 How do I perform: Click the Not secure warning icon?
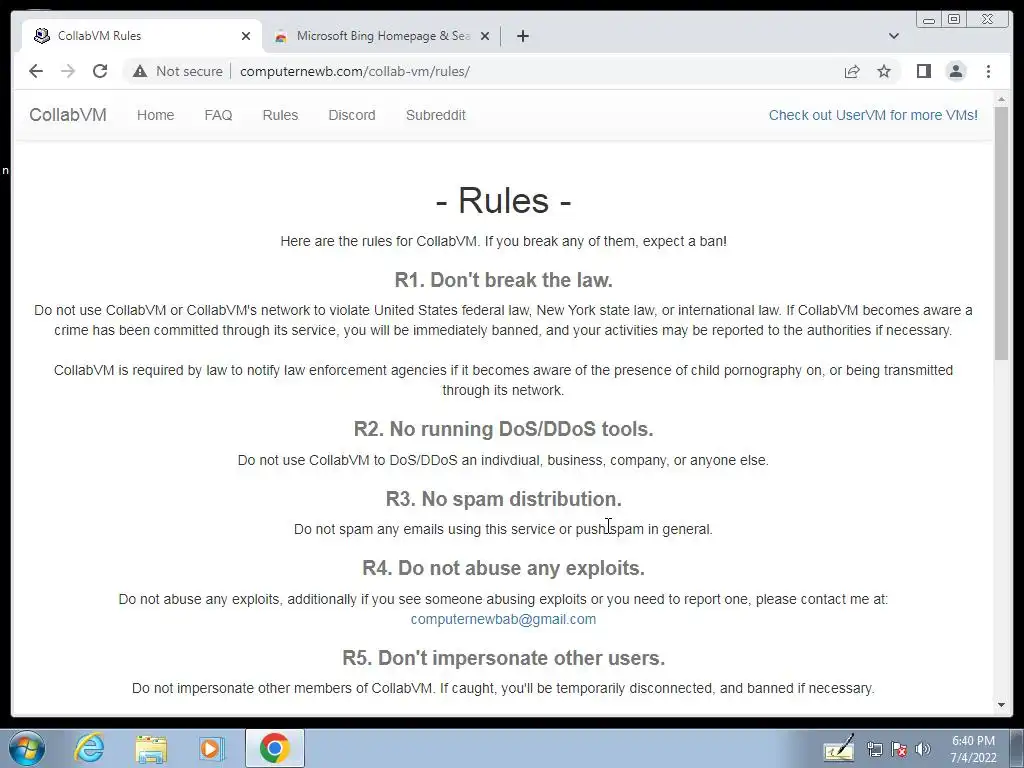pos(140,71)
